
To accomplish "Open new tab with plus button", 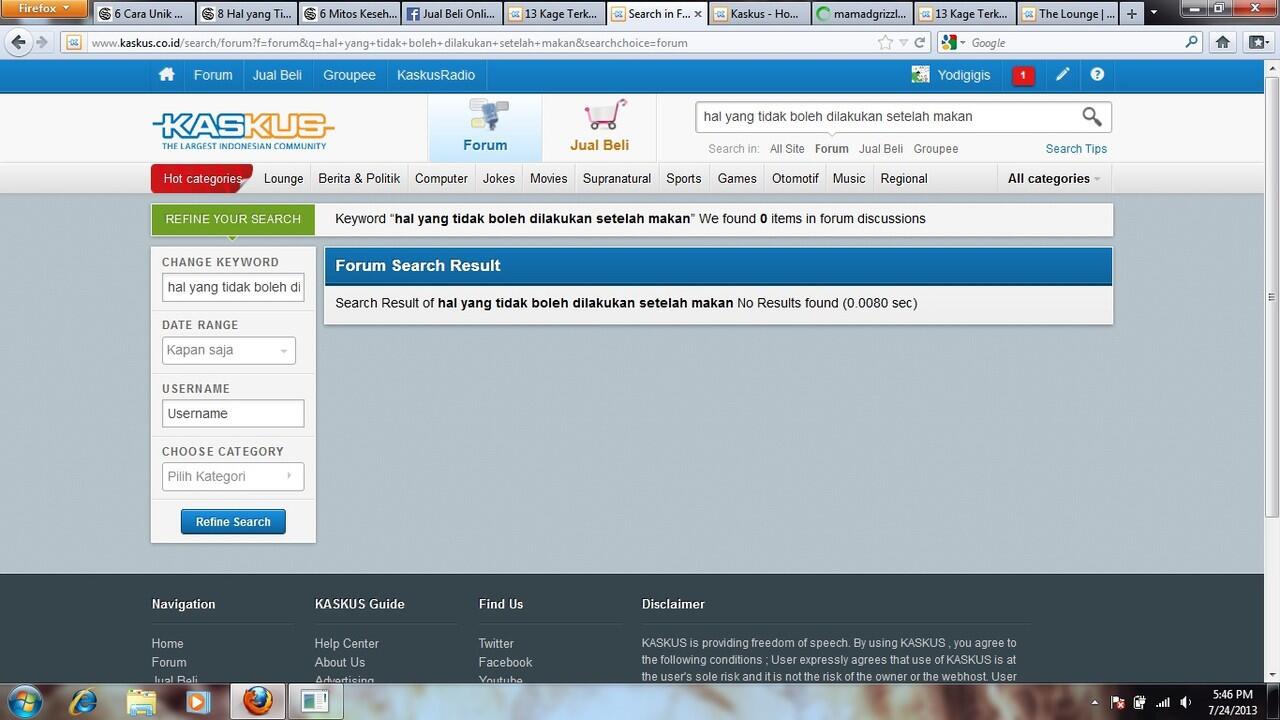I will click(x=1131, y=14).
